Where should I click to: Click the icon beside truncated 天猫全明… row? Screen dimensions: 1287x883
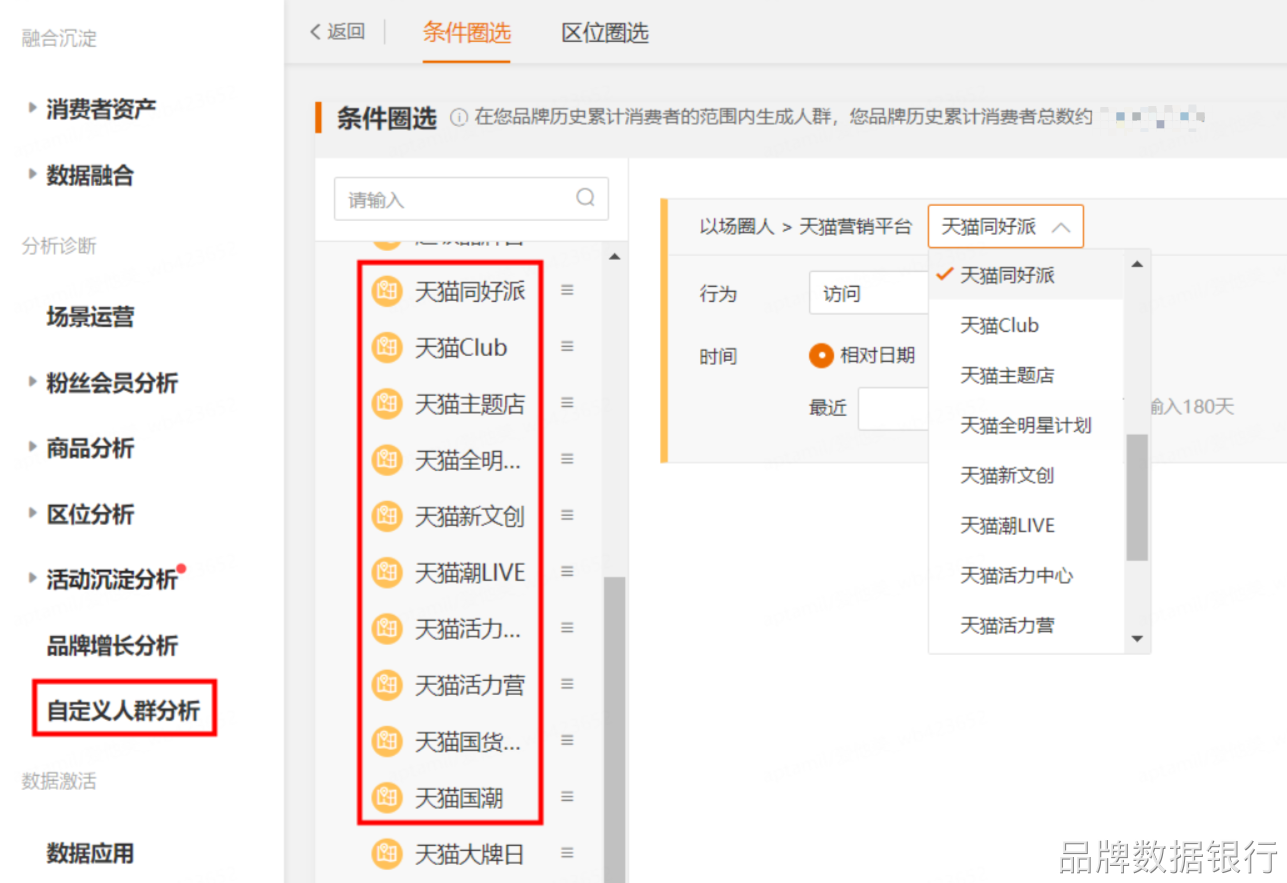coord(387,460)
